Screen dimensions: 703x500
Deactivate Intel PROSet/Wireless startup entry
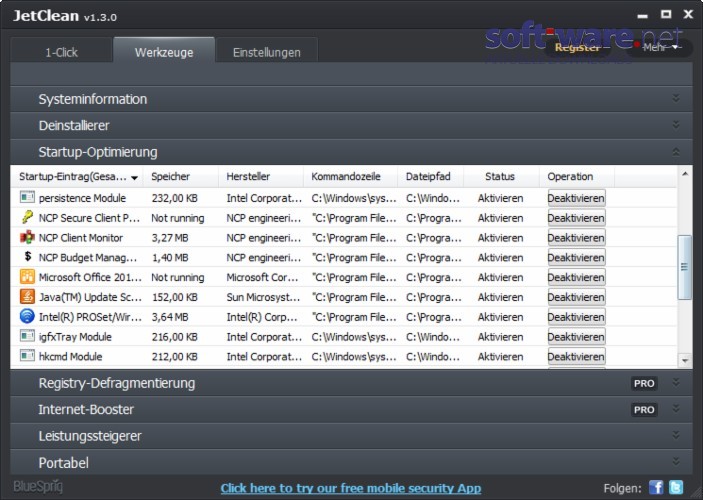tap(577, 317)
